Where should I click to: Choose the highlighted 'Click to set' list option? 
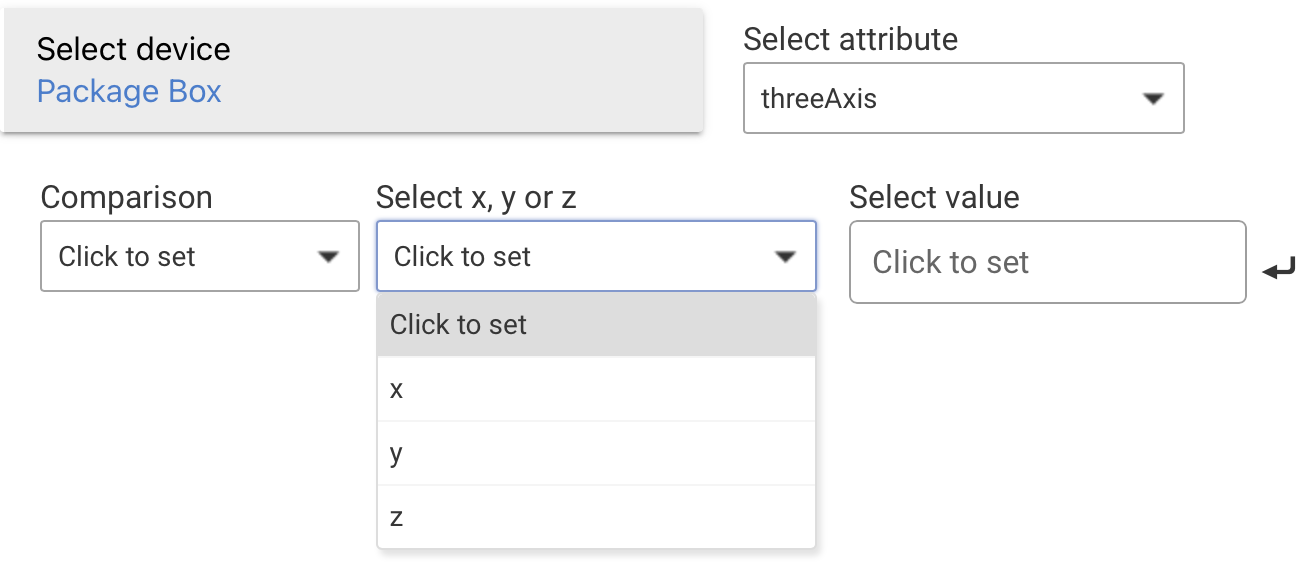(596, 325)
